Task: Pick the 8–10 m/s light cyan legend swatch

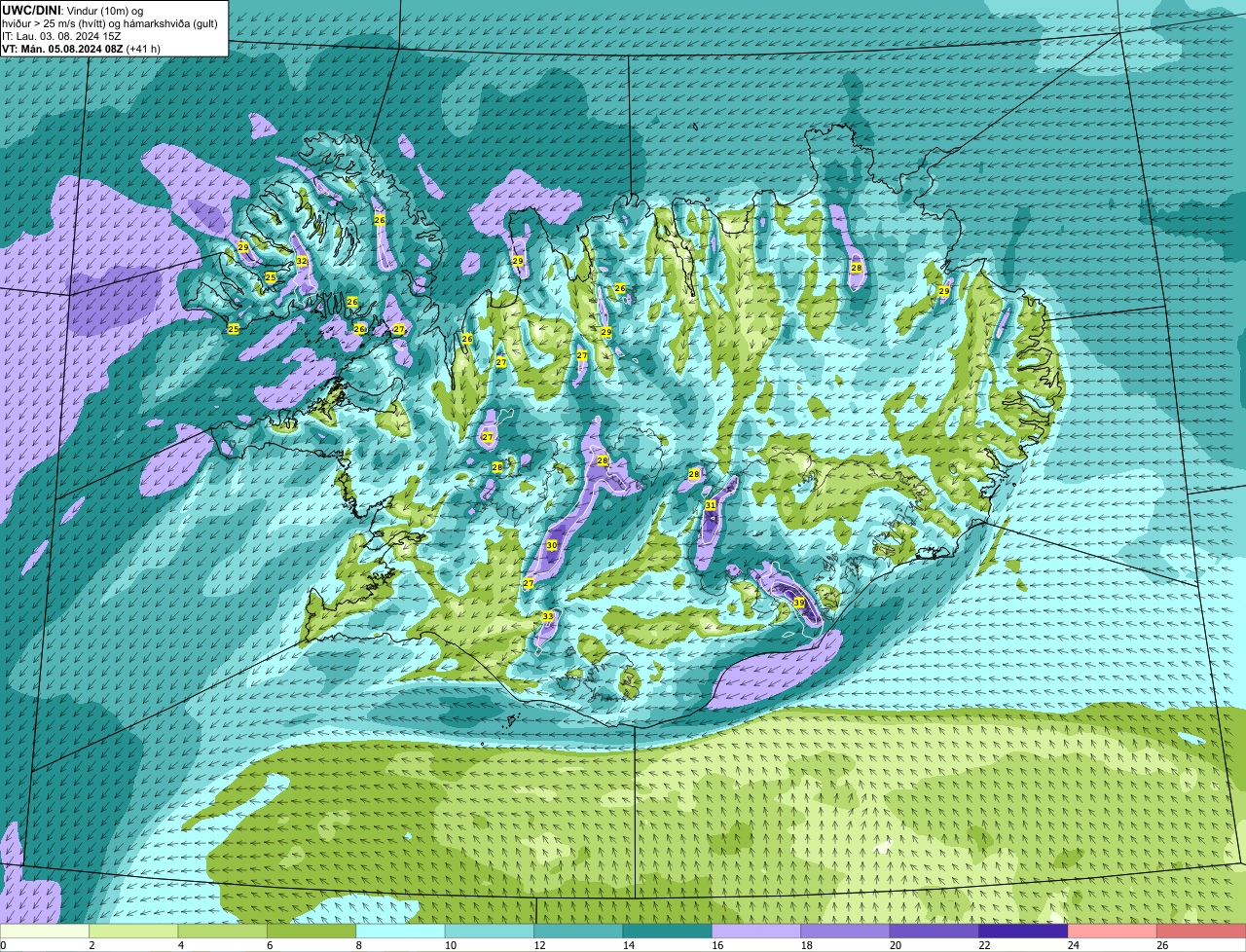Action: [401, 931]
